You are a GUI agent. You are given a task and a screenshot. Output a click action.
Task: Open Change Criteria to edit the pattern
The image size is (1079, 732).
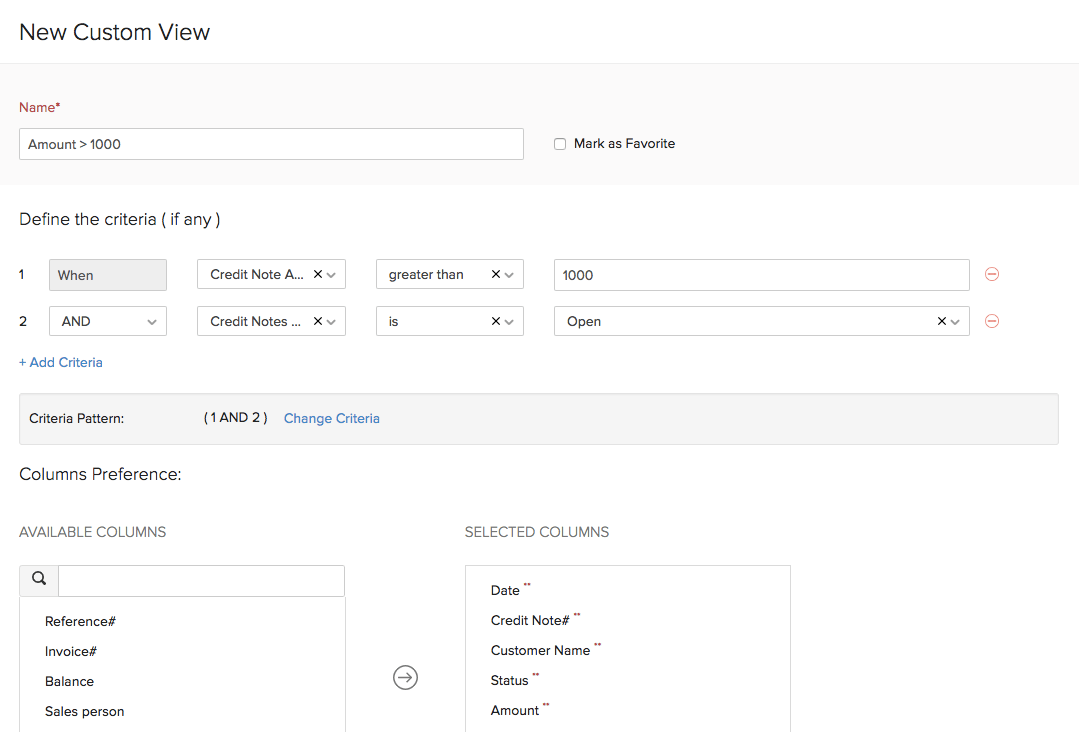click(x=331, y=418)
